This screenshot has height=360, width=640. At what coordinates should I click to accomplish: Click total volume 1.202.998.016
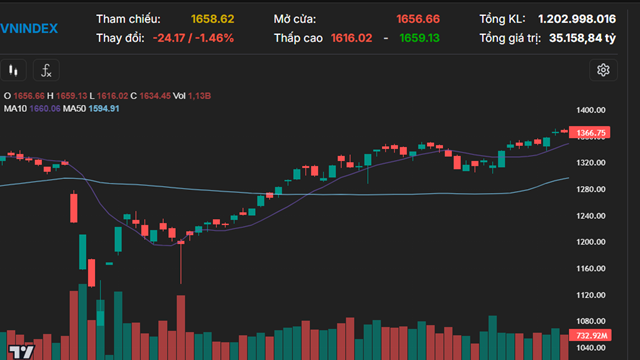577,19
